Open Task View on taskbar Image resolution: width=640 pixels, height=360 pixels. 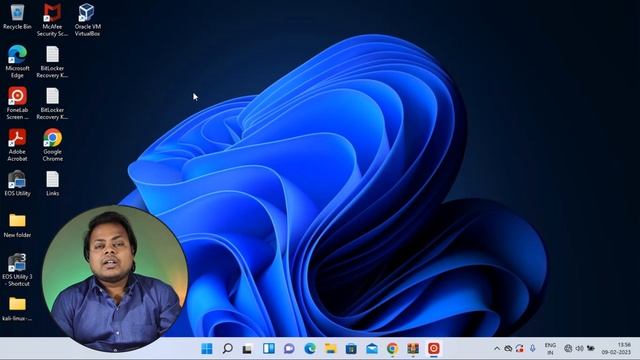point(247,349)
